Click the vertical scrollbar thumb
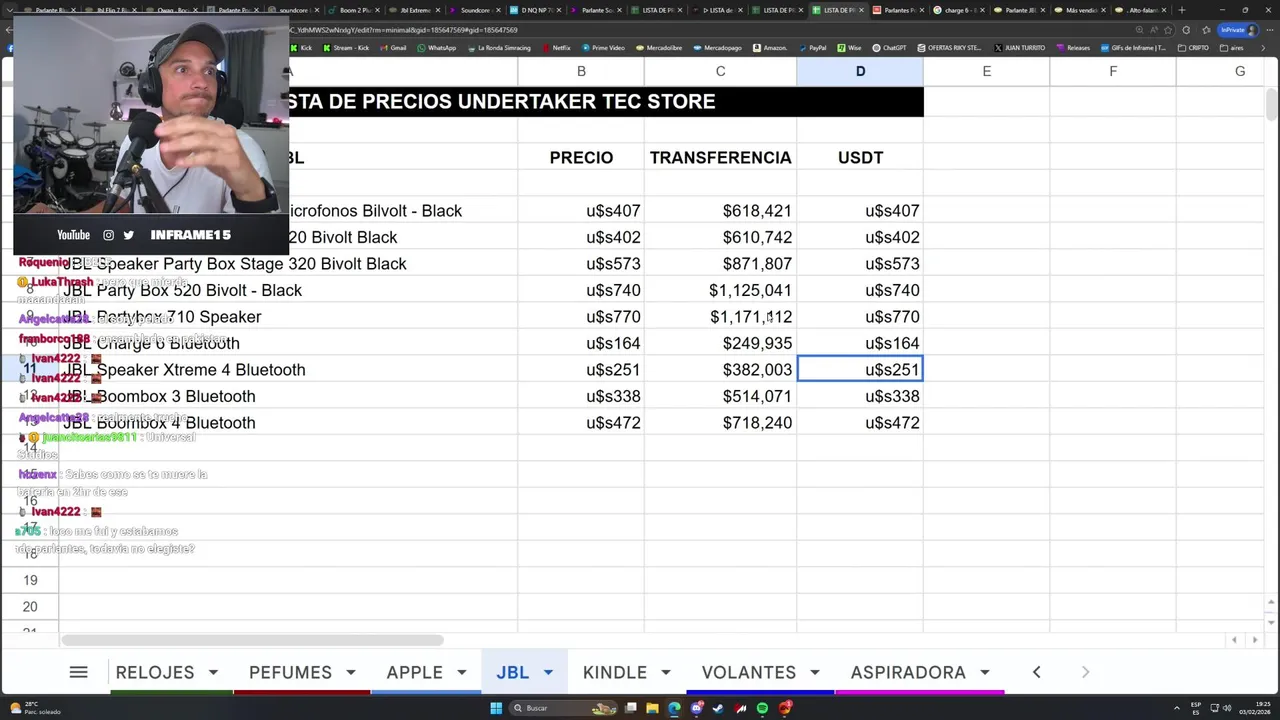Viewport: 1280px width, 720px height. [1271, 104]
